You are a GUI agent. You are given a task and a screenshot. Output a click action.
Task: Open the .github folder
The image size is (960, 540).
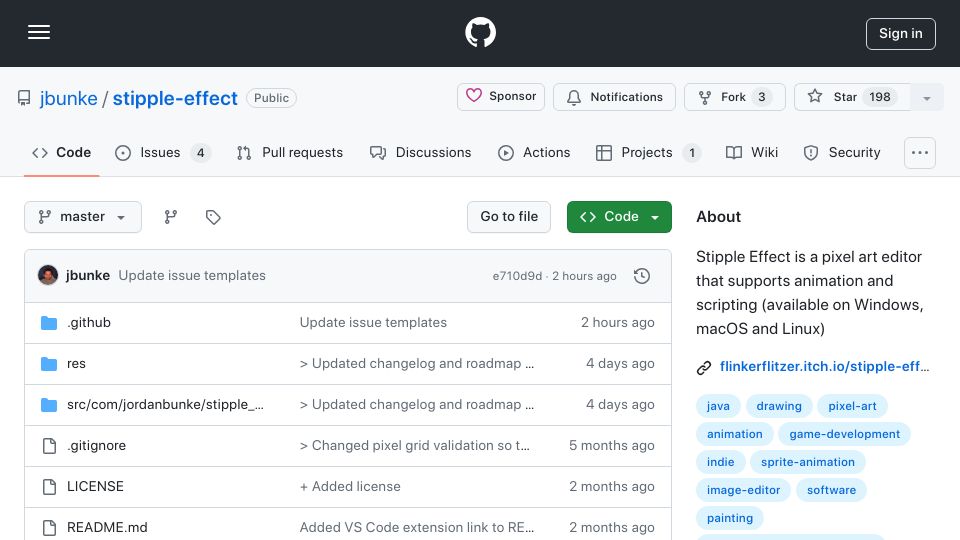(89, 323)
